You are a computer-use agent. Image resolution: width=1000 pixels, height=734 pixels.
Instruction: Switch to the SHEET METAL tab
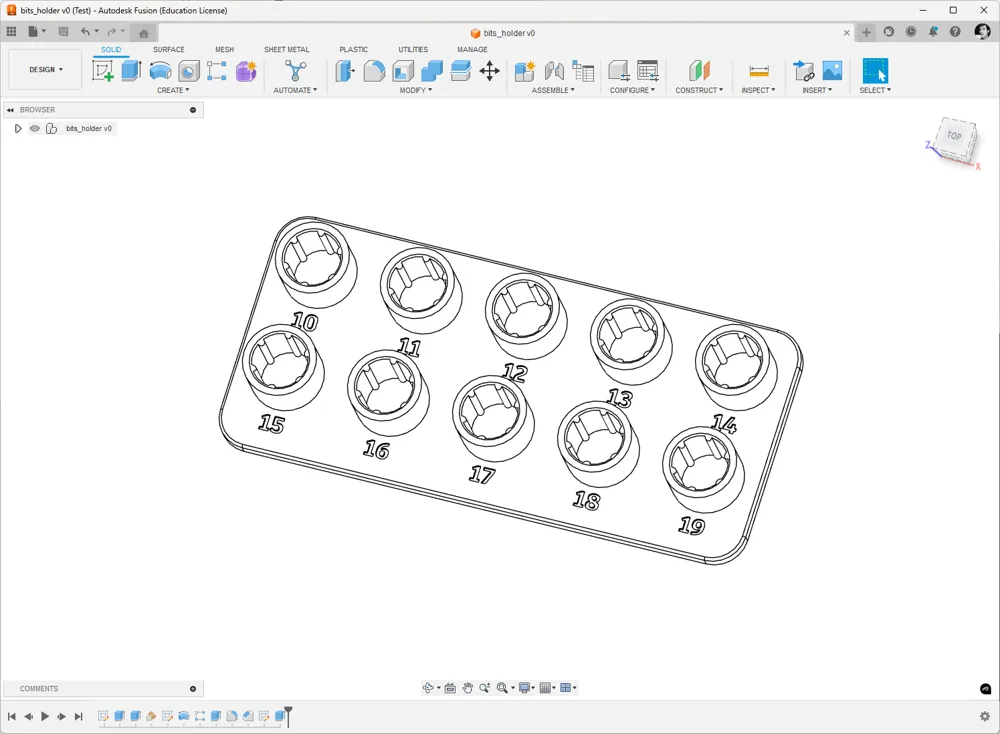click(x=286, y=49)
